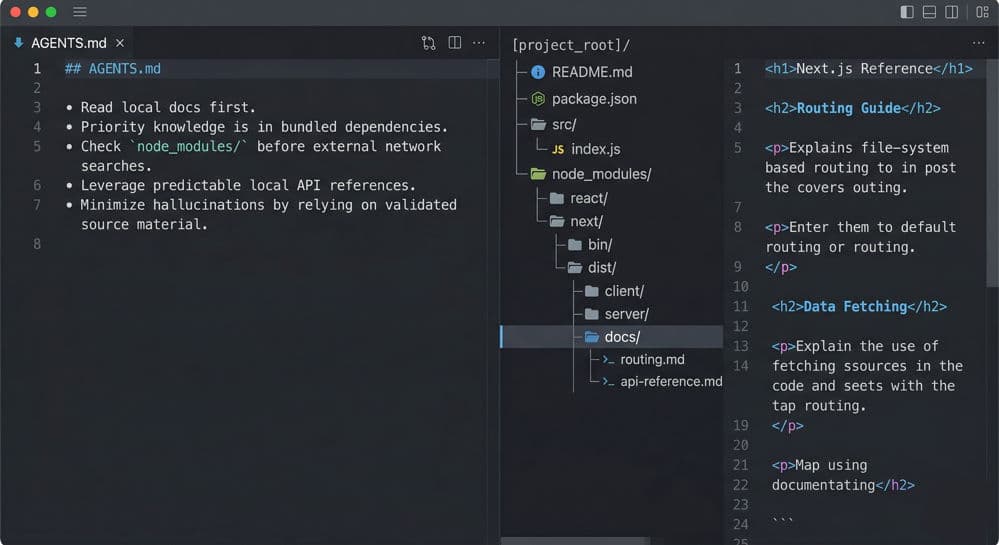999x545 pixels.
Task: Split the editor with the split icon
Action: point(454,43)
